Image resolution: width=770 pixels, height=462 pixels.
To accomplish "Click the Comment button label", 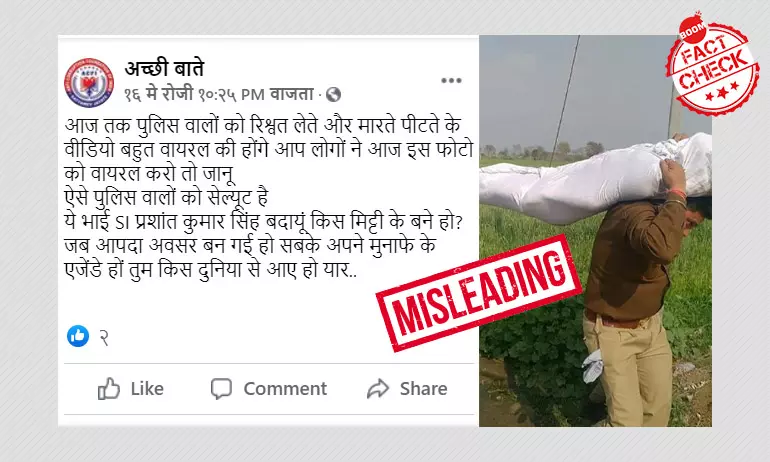I will coord(285,388).
